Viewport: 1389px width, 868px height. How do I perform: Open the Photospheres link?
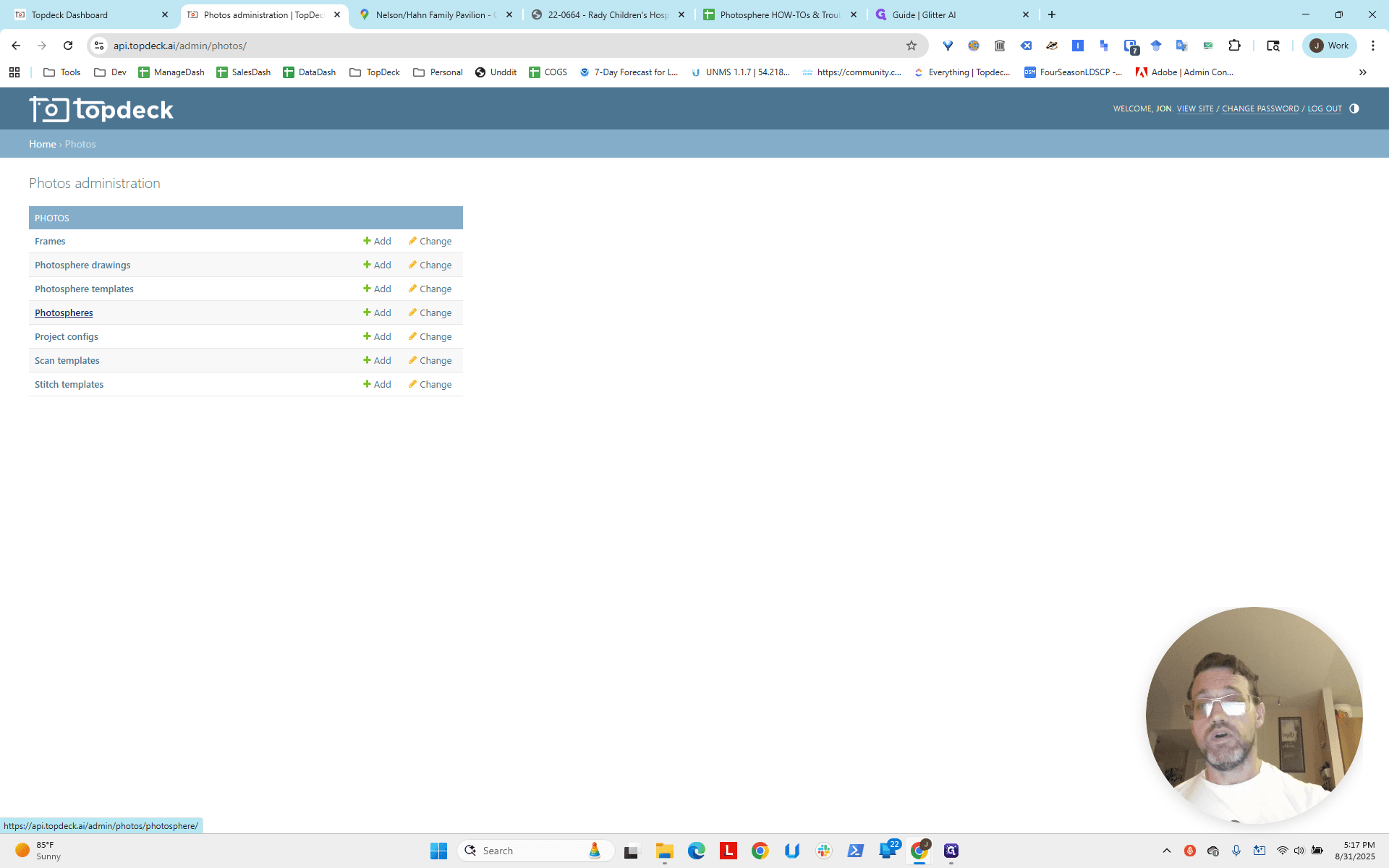tap(64, 312)
